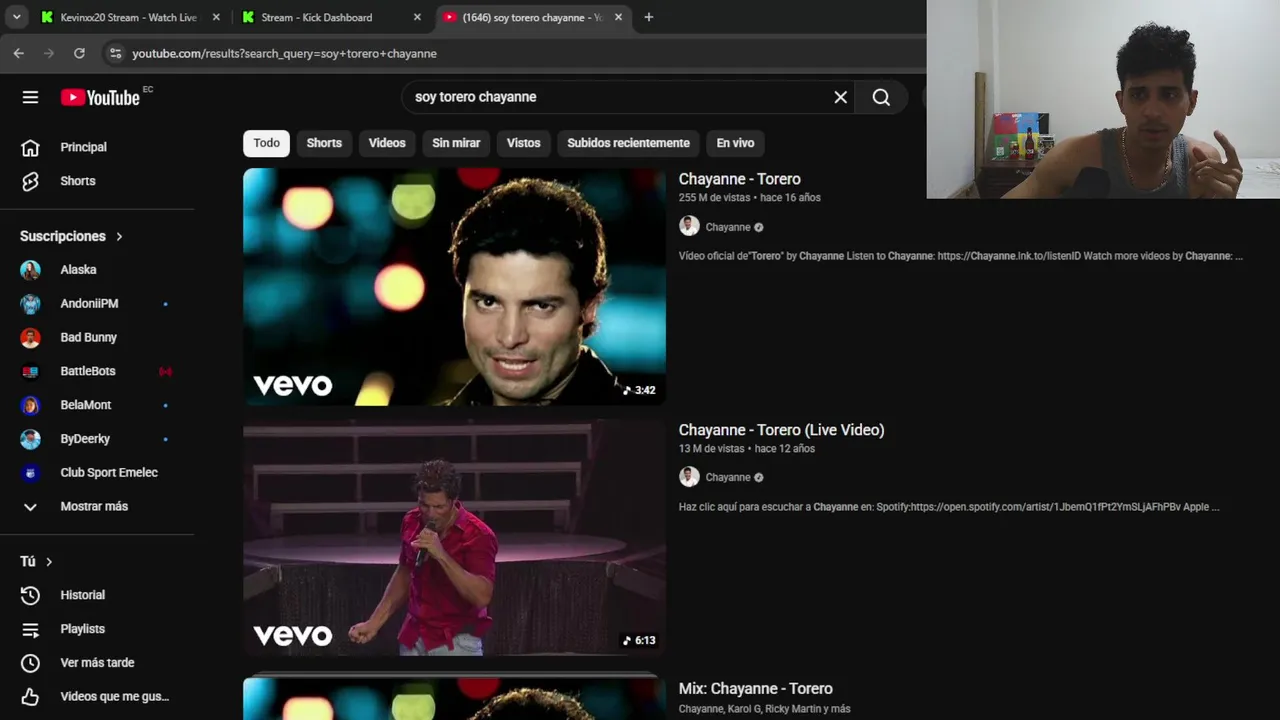Viewport: 1280px width, 720px height.
Task: Click the magnifier search button
Action: pos(881,97)
